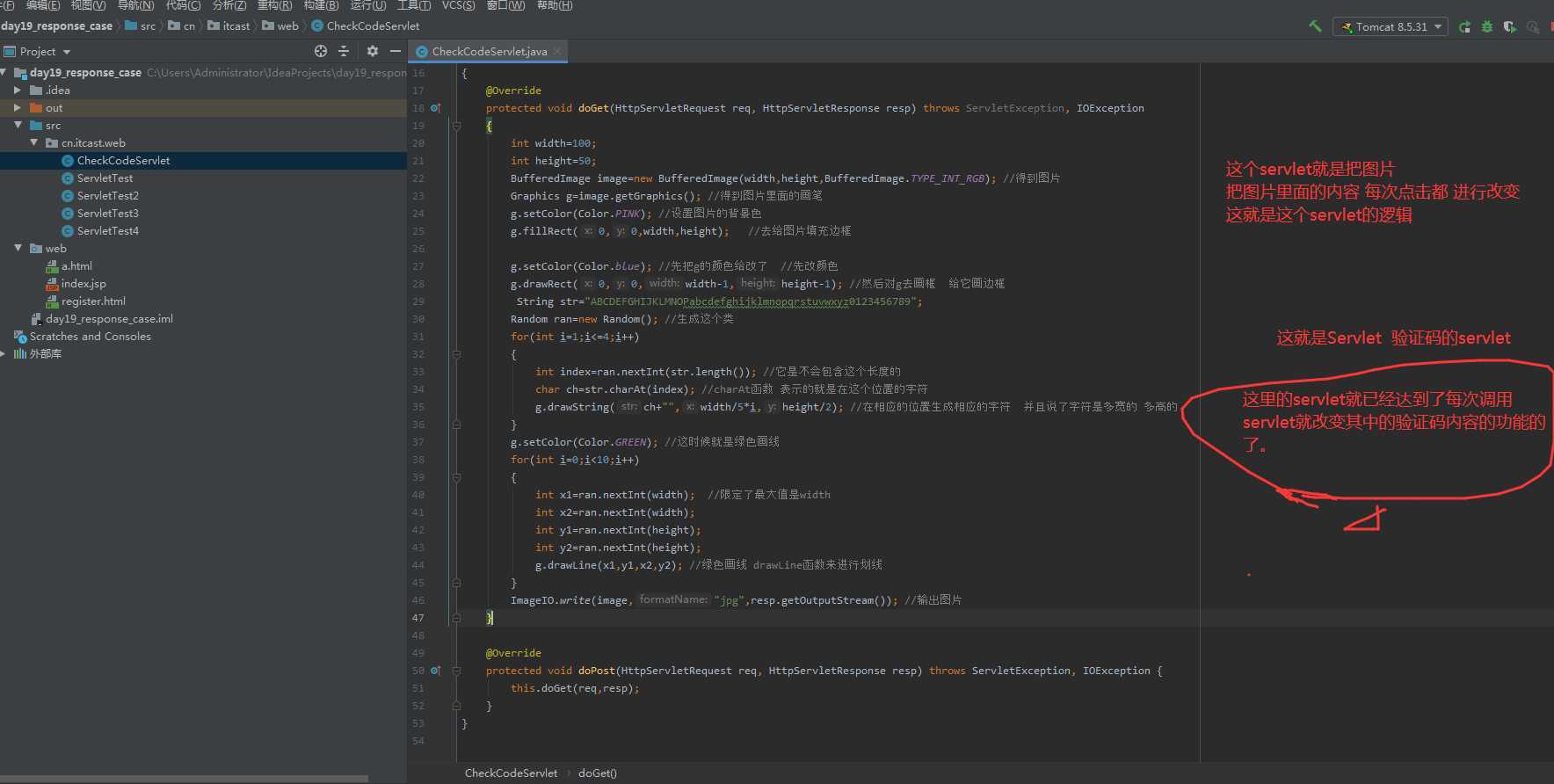Screen dimensions: 1554x784
Task: Open the VCS(S) menu
Action: (459, 5)
